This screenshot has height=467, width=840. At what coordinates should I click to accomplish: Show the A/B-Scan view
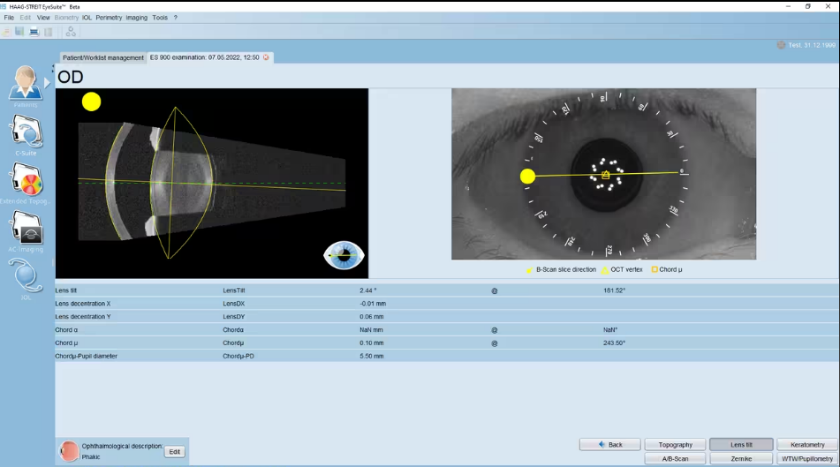click(675, 458)
